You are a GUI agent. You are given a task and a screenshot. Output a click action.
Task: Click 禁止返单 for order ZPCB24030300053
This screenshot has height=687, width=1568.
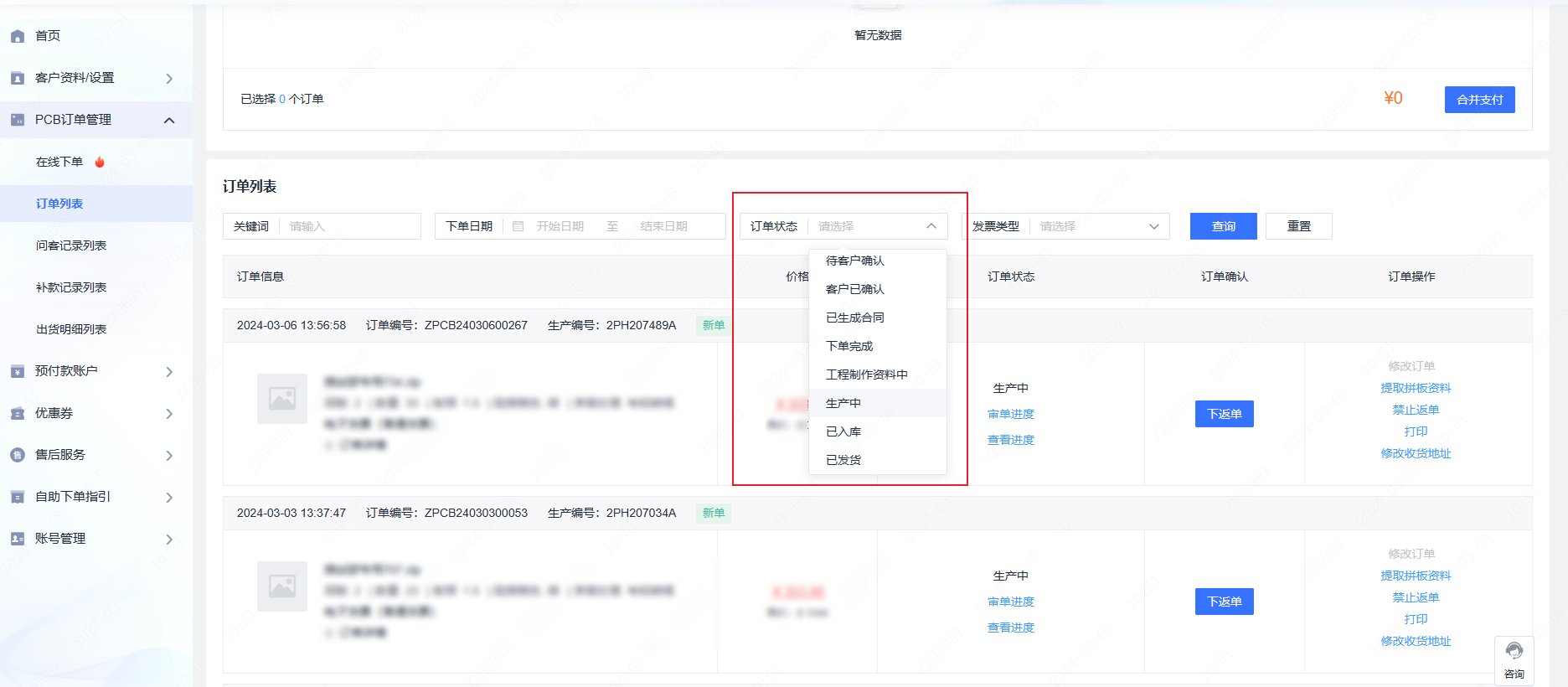point(1416,597)
